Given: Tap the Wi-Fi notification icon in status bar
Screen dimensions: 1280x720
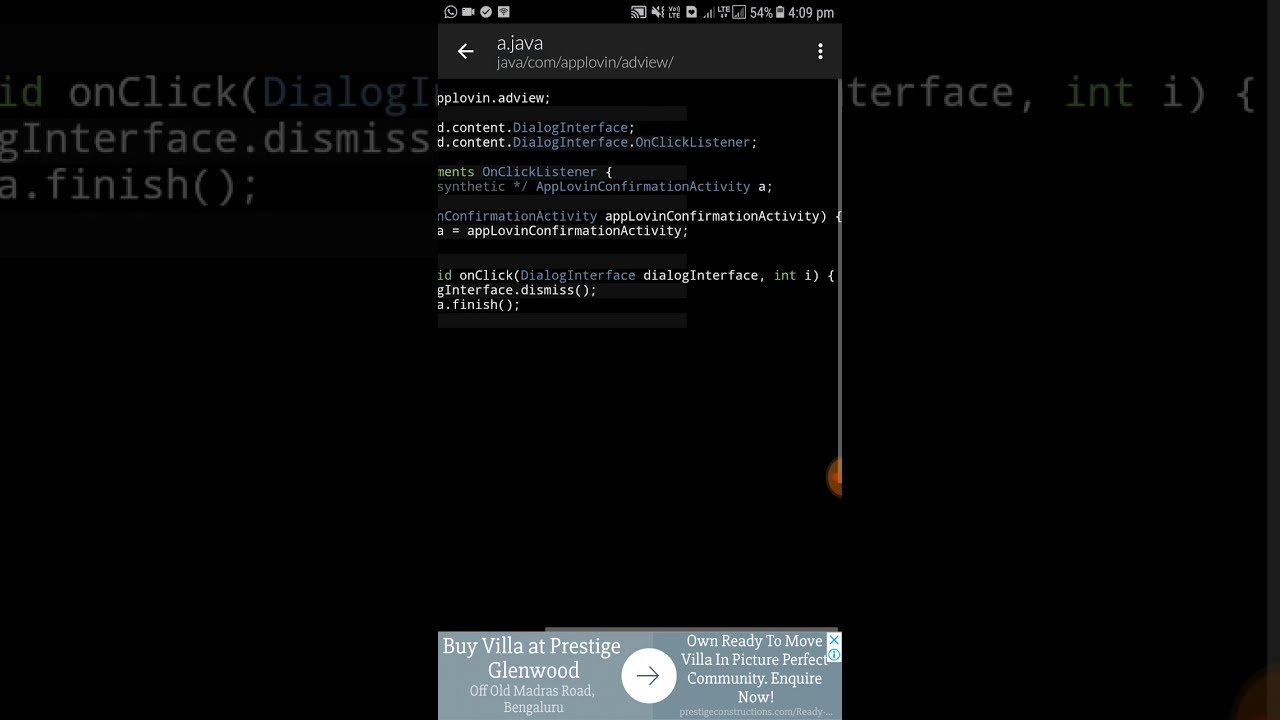Looking at the screenshot, I should 503,12.
